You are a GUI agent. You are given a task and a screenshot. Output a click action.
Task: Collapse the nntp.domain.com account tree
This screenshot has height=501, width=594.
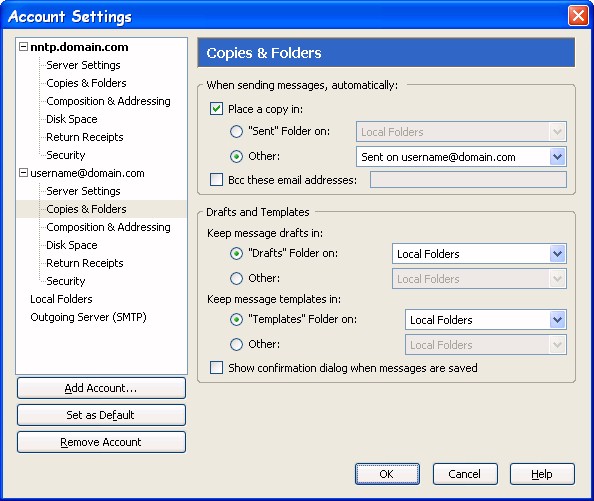tap(23, 47)
